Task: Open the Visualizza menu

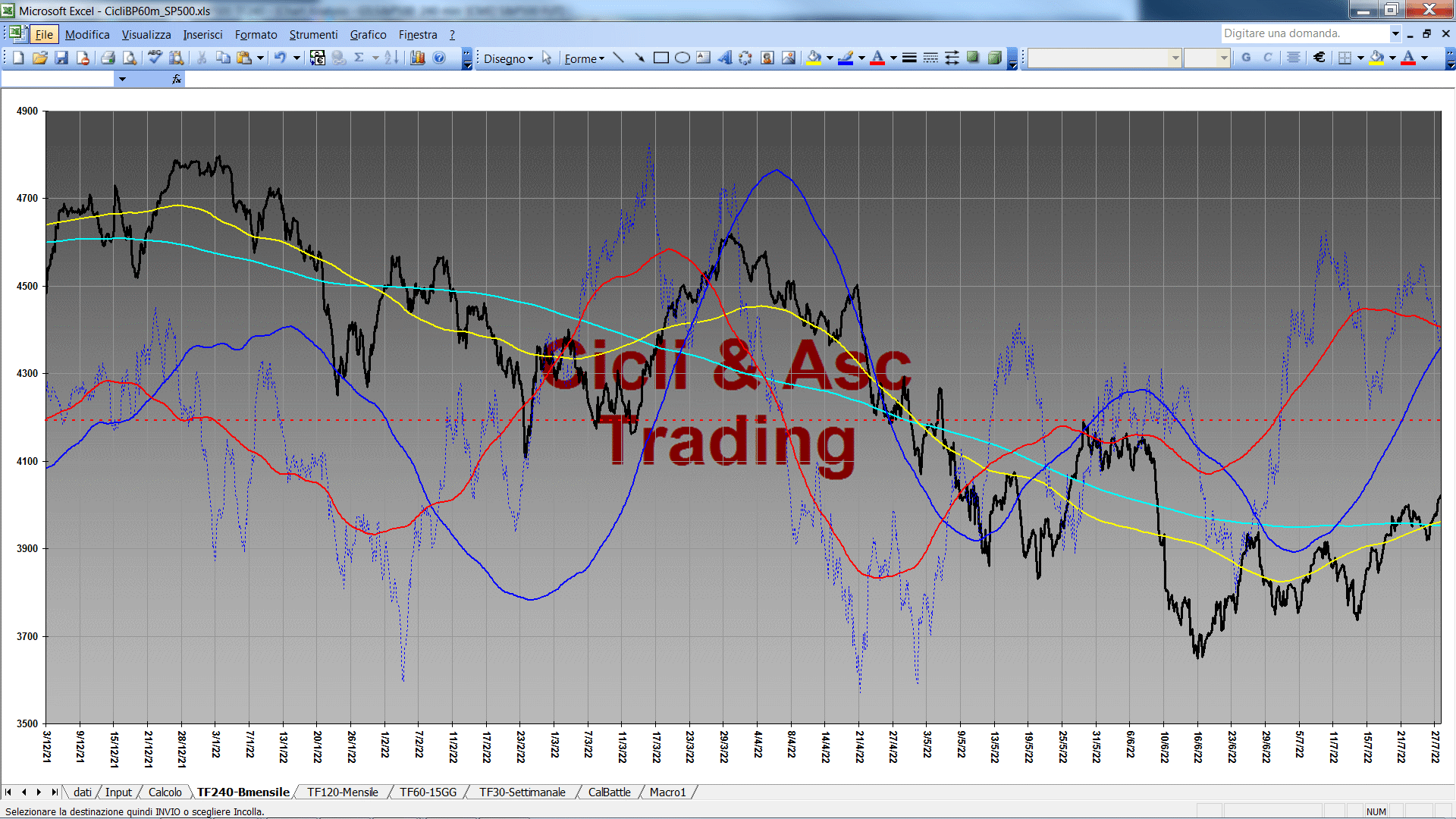Action: coord(146,35)
